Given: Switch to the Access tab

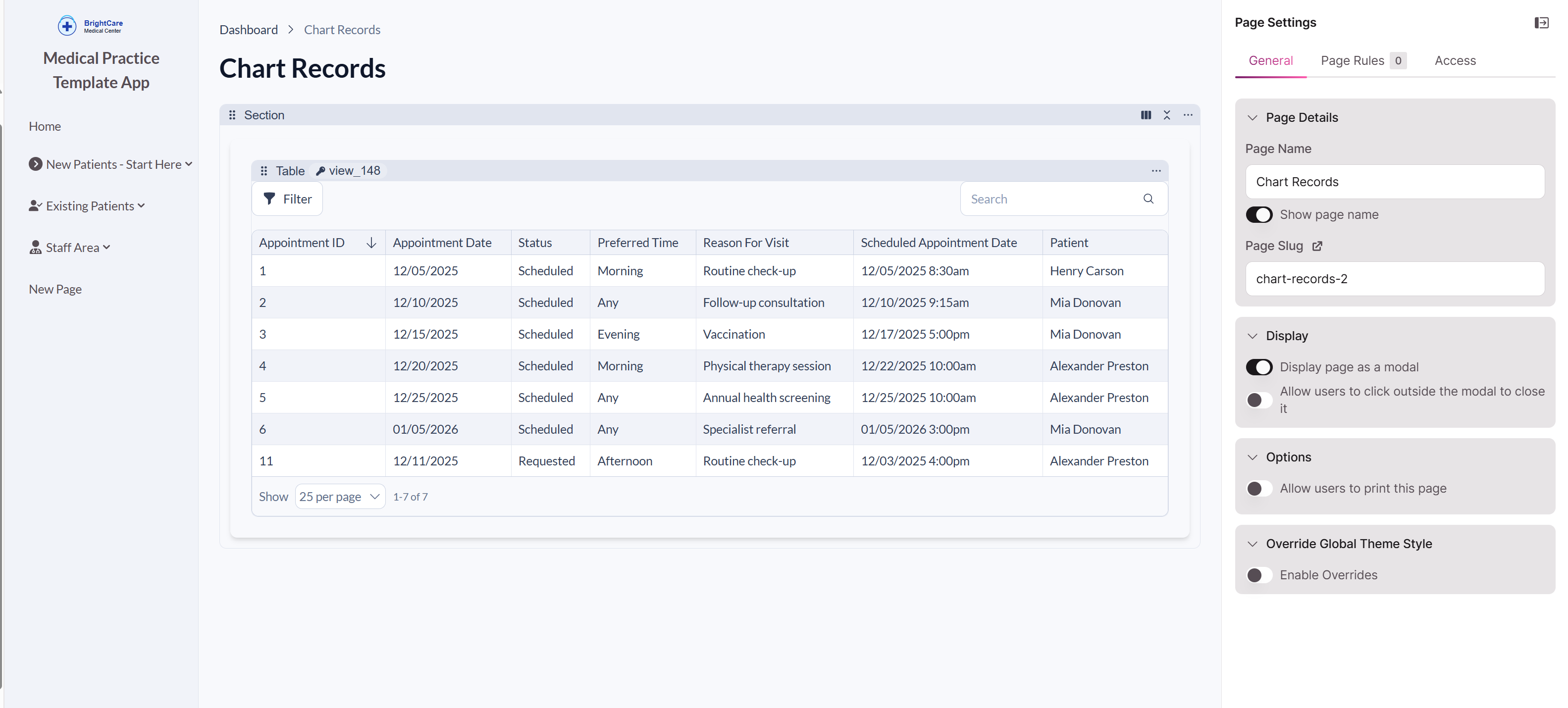Looking at the screenshot, I should 1455,61.
